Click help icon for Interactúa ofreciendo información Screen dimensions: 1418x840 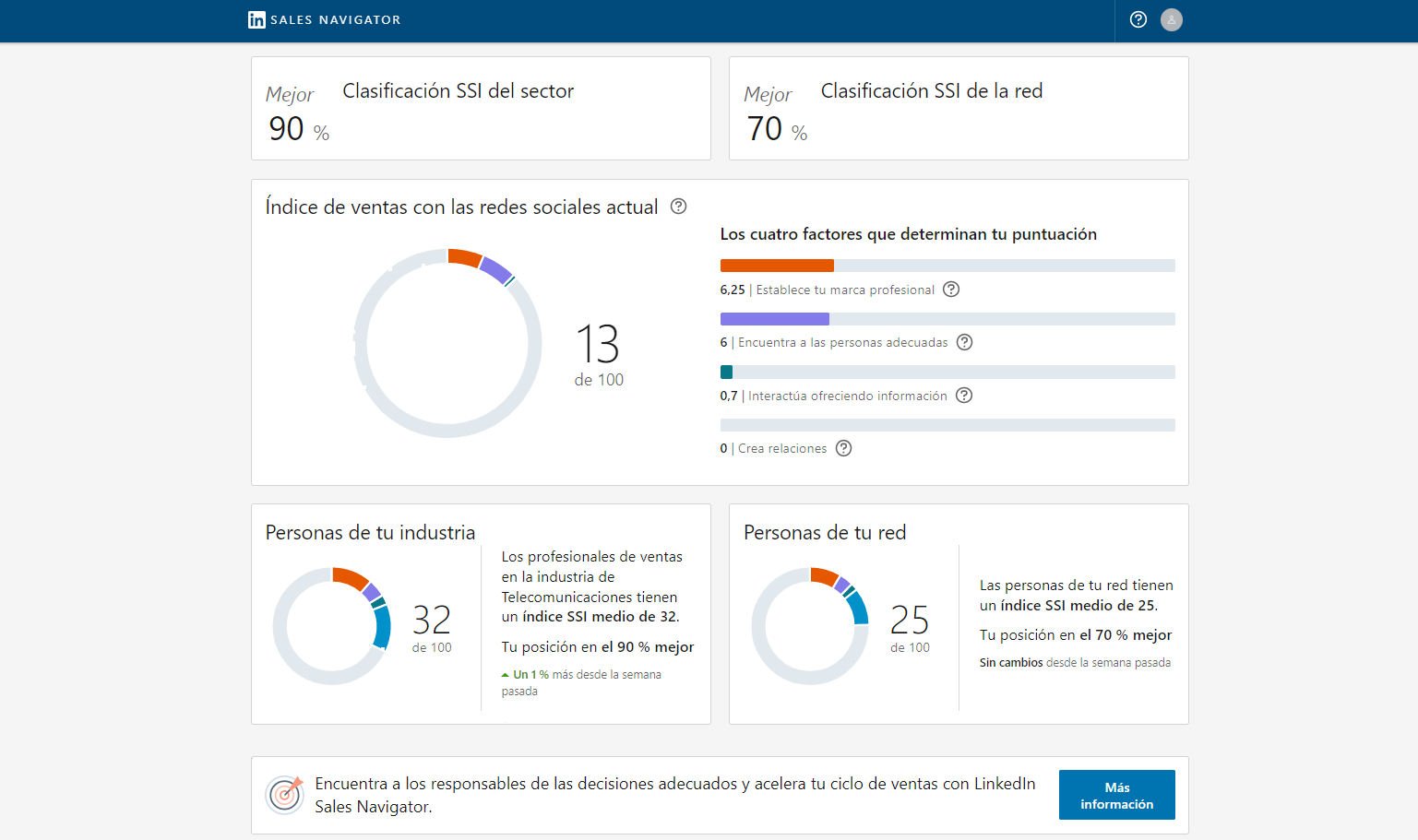pos(964,396)
